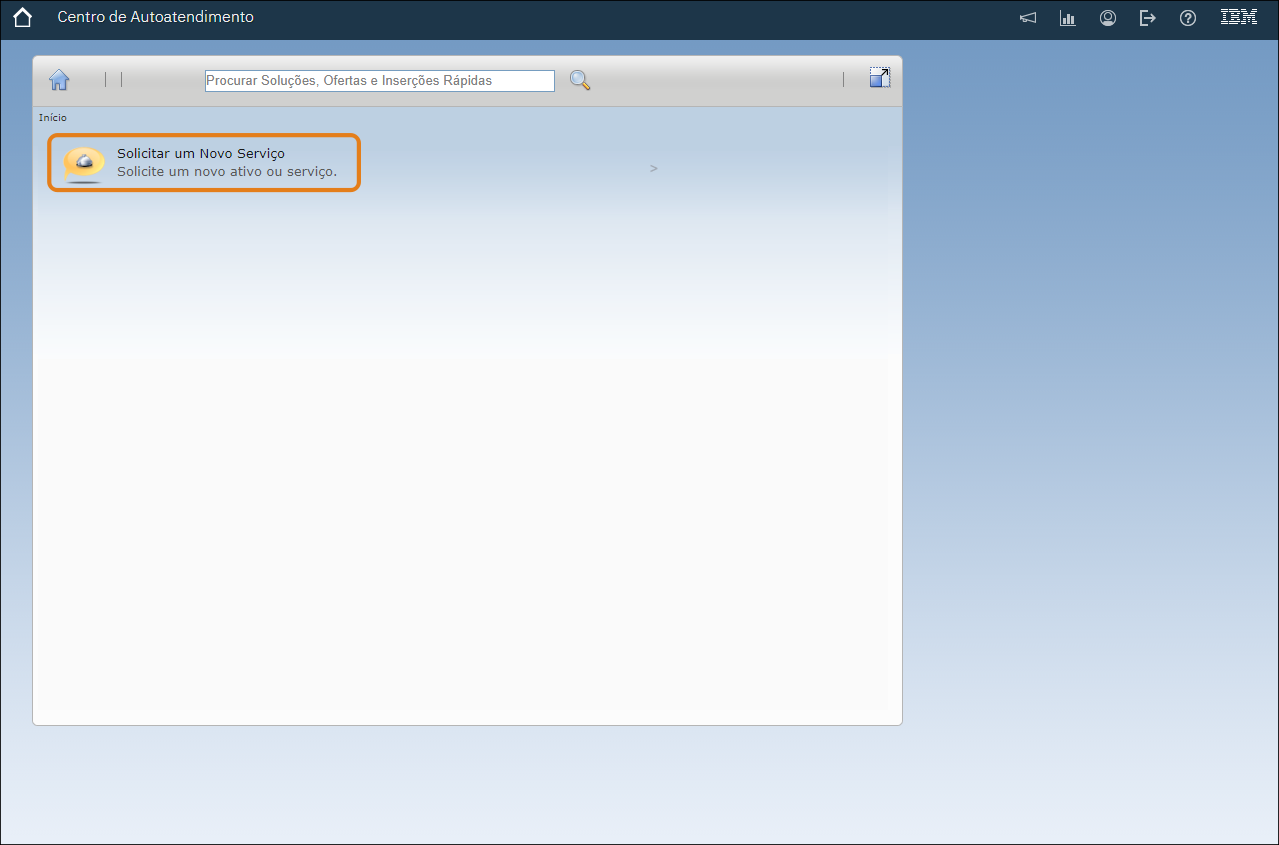The height and width of the screenshot is (845, 1279).
Task: Focus the Procurar Soluções search field
Action: (x=379, y=81)
